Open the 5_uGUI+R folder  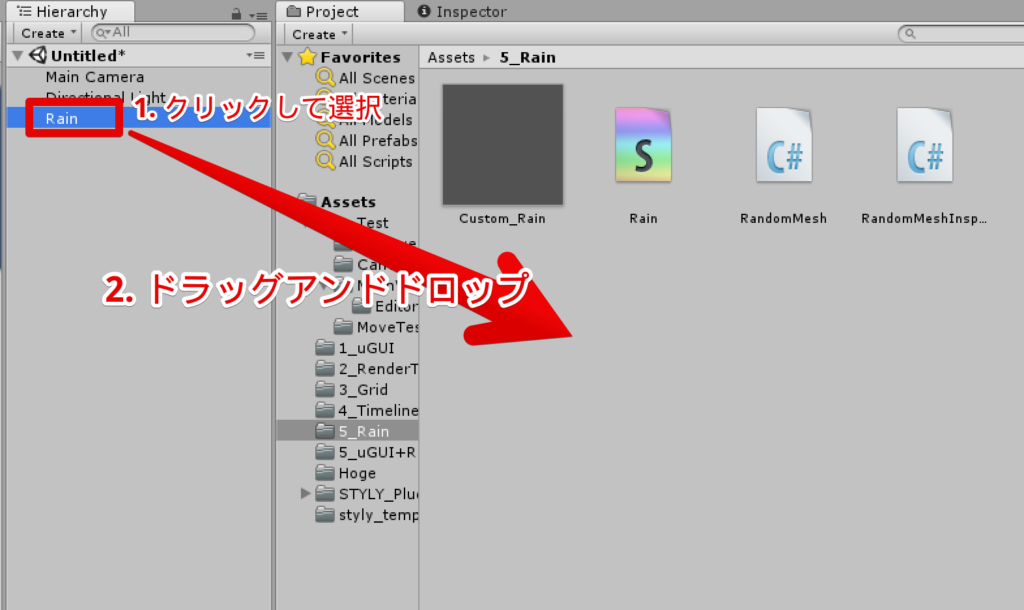pyautogui.click(x=377, y=453)
